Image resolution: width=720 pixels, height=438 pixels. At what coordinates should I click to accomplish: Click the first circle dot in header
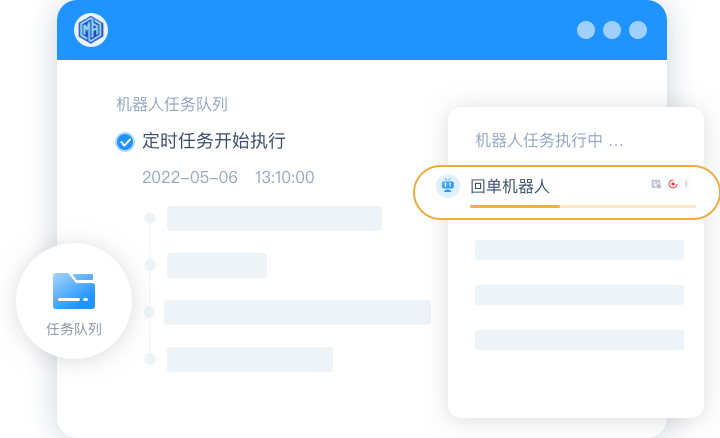point(586,30)
